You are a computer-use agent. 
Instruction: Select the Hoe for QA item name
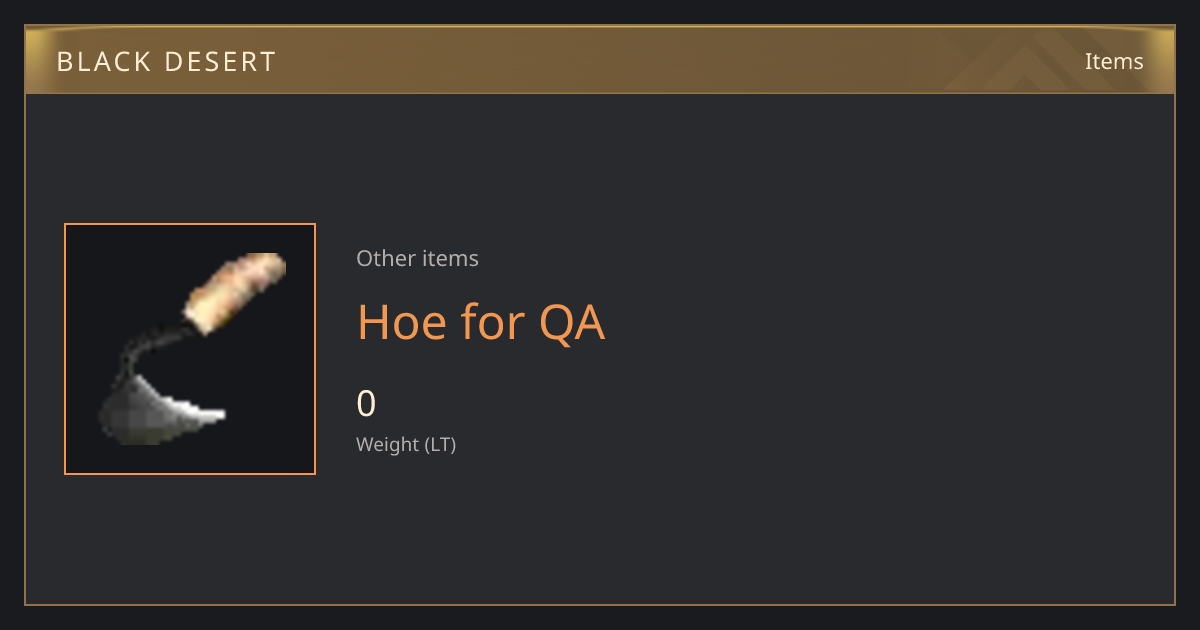[481, 322]
